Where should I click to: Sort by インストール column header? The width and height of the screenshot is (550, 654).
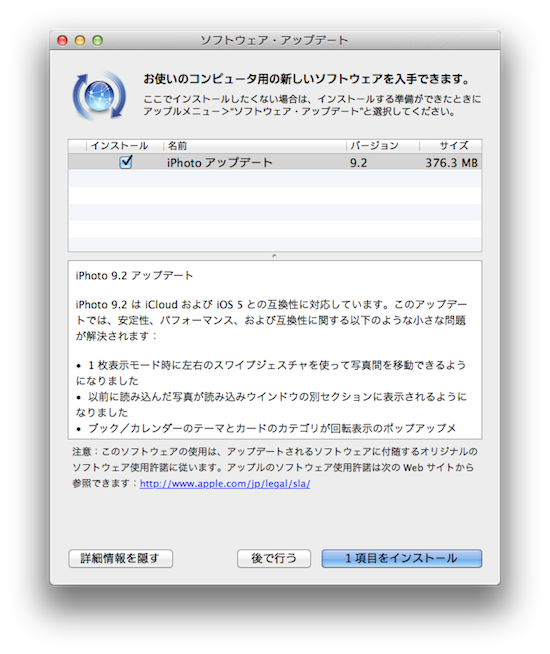pos(120,146)
